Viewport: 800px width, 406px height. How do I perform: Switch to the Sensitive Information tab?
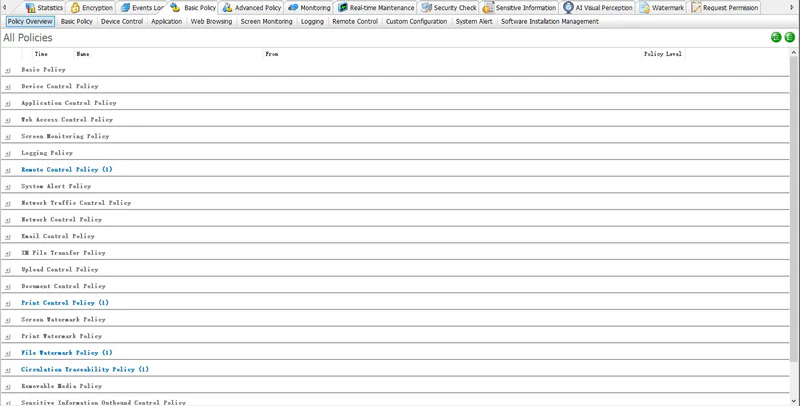pos(519,8)
